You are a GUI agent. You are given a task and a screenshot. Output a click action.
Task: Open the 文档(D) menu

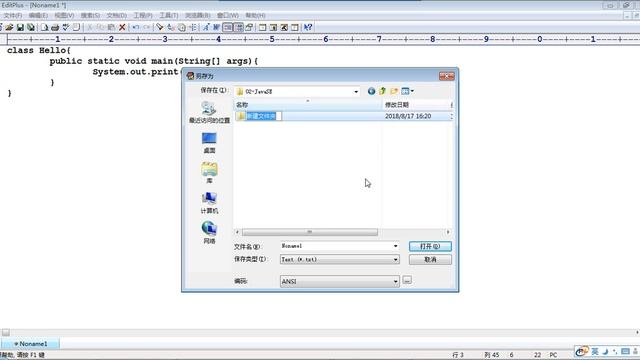[x=116, y=16]
